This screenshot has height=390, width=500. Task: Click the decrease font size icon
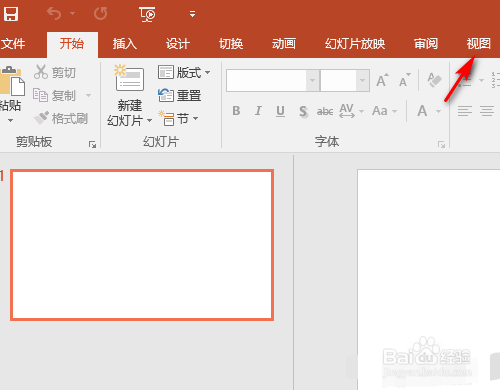point(405,80)
